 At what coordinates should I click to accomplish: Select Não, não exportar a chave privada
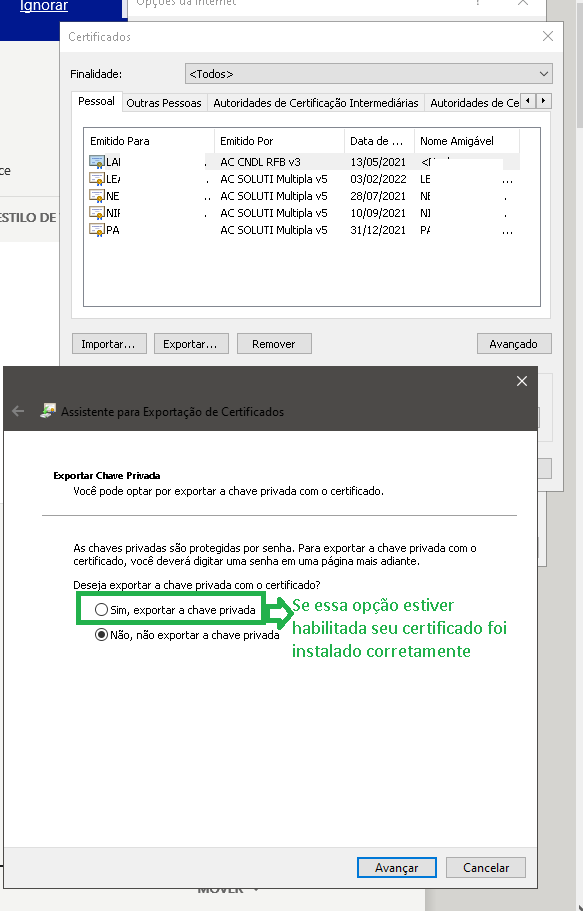(102, 634)
